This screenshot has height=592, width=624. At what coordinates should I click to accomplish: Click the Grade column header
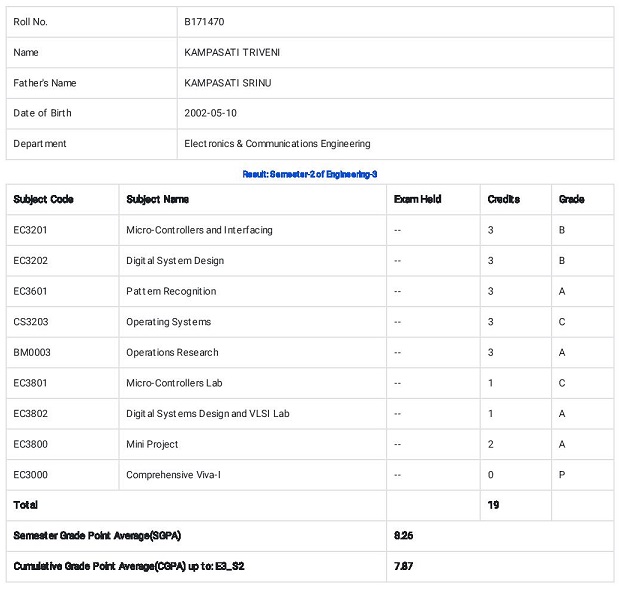pos(571,199)
